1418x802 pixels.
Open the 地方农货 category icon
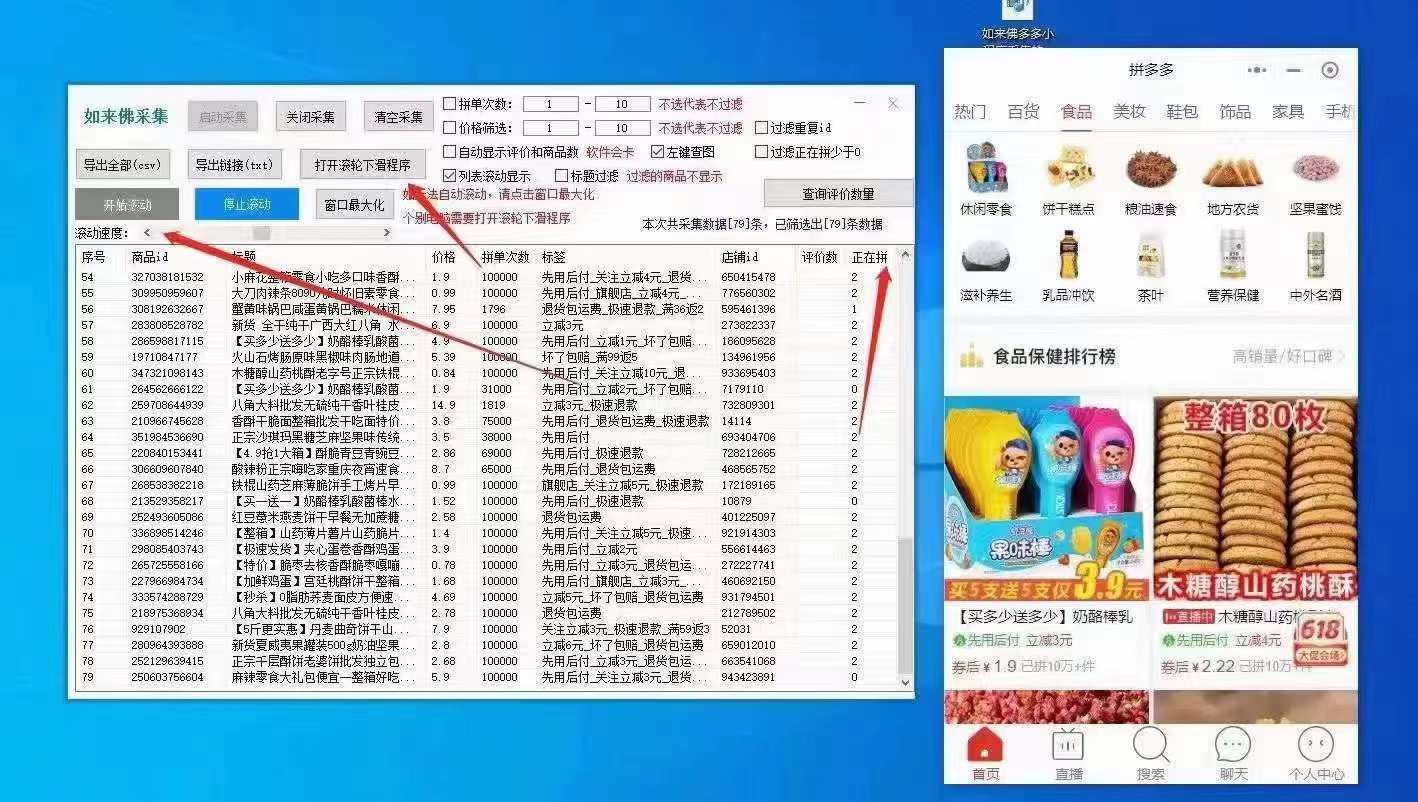[x=1233, y=170]
